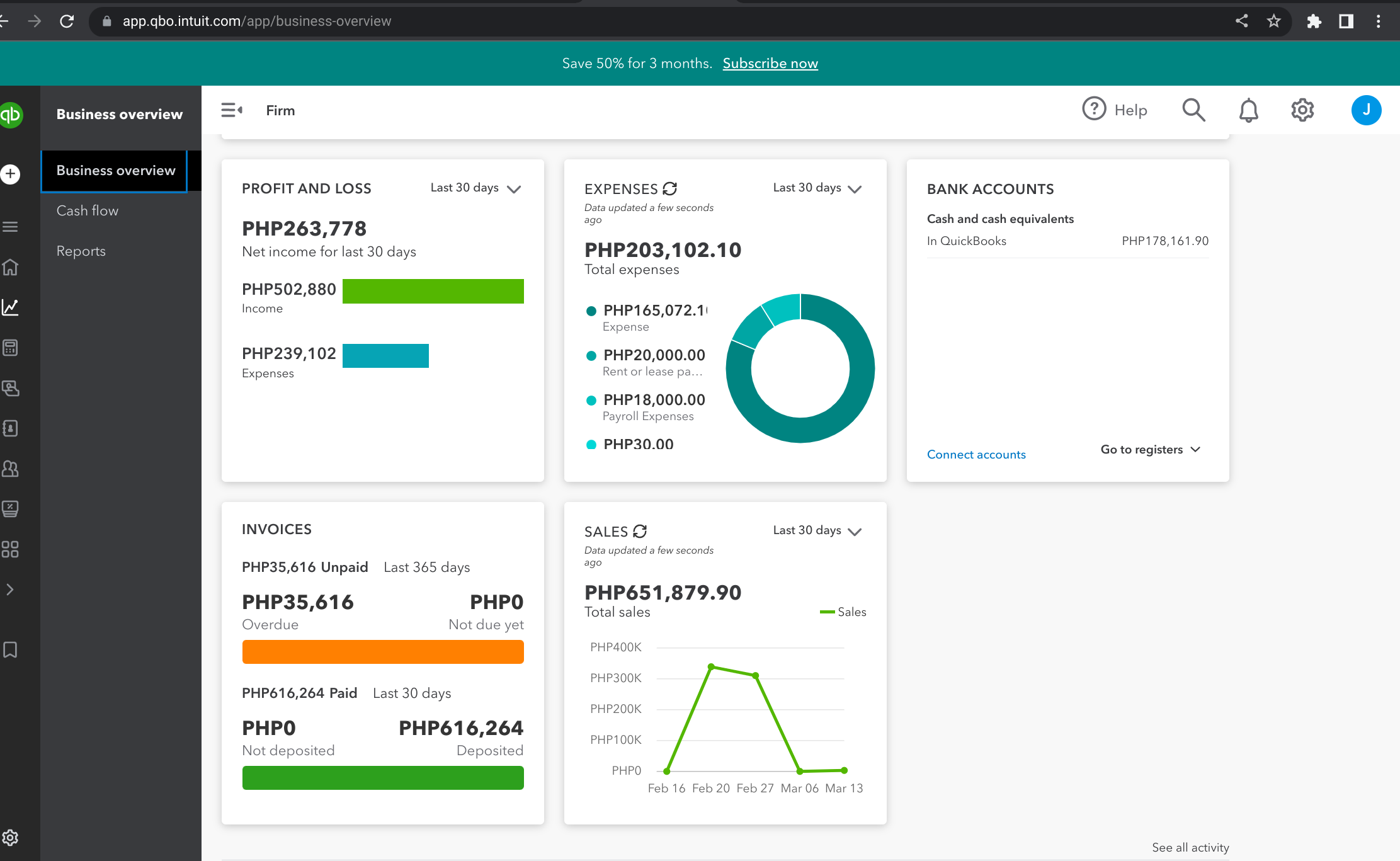Click See all activity link

[x=1190, y=847]
